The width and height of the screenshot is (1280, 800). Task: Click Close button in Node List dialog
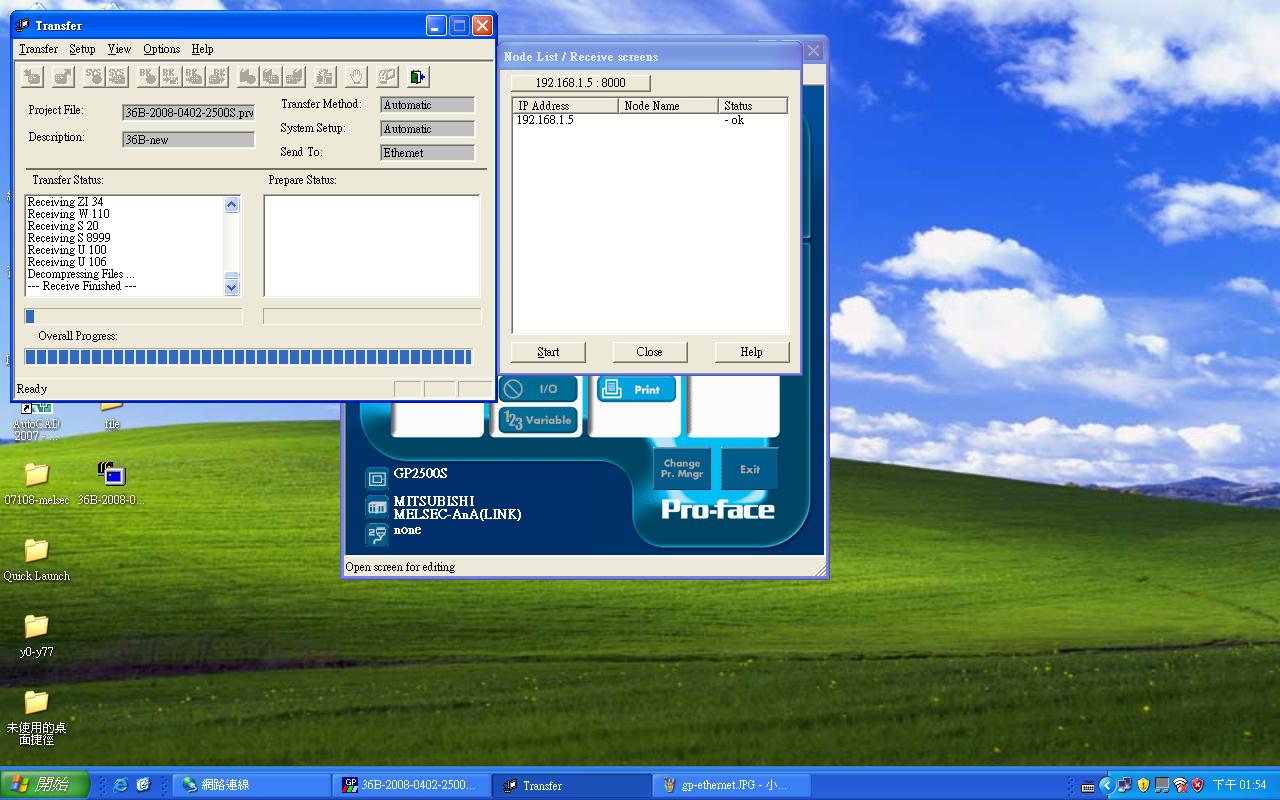[x=649, y=352]
